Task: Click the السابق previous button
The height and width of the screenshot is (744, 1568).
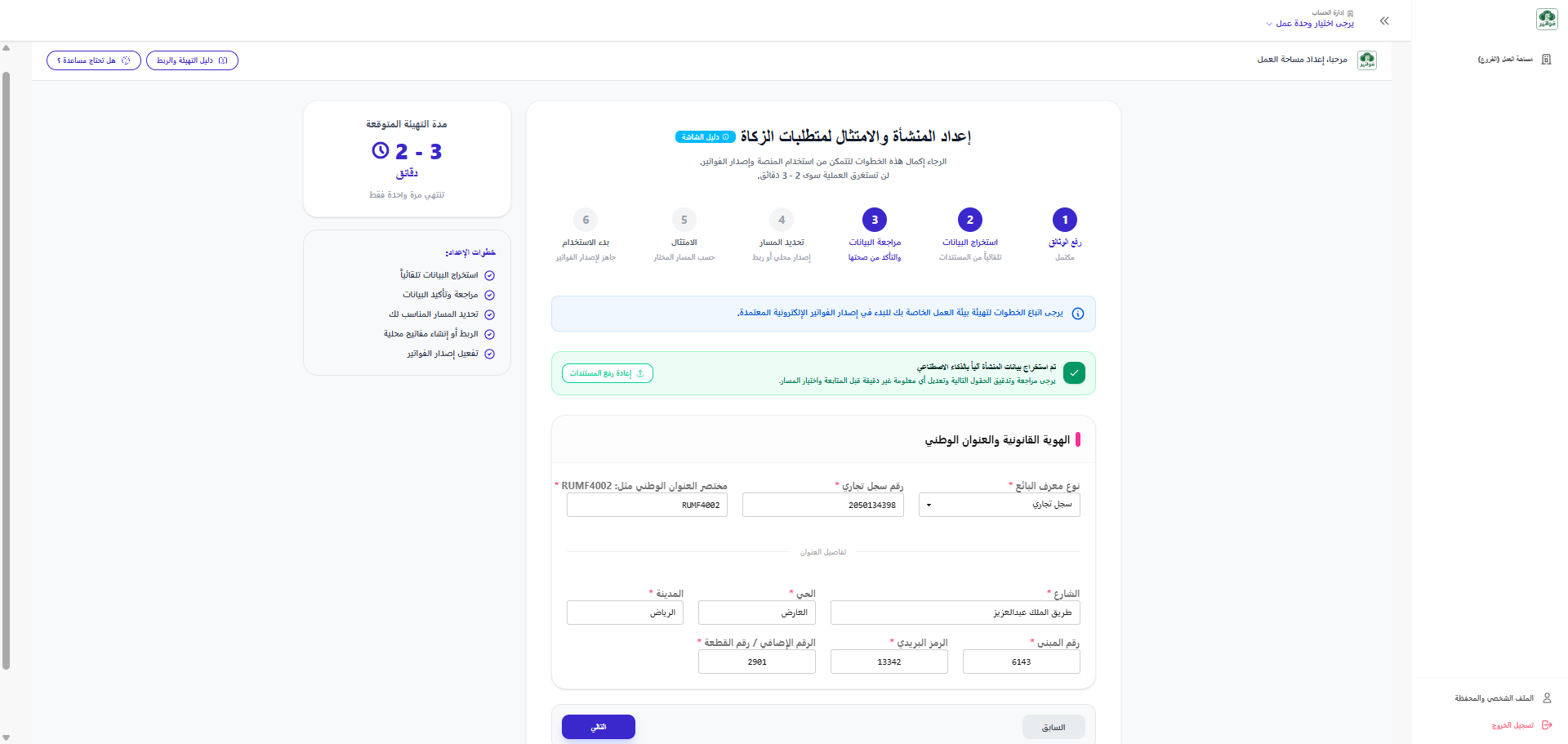Action: coord(1053,727)
